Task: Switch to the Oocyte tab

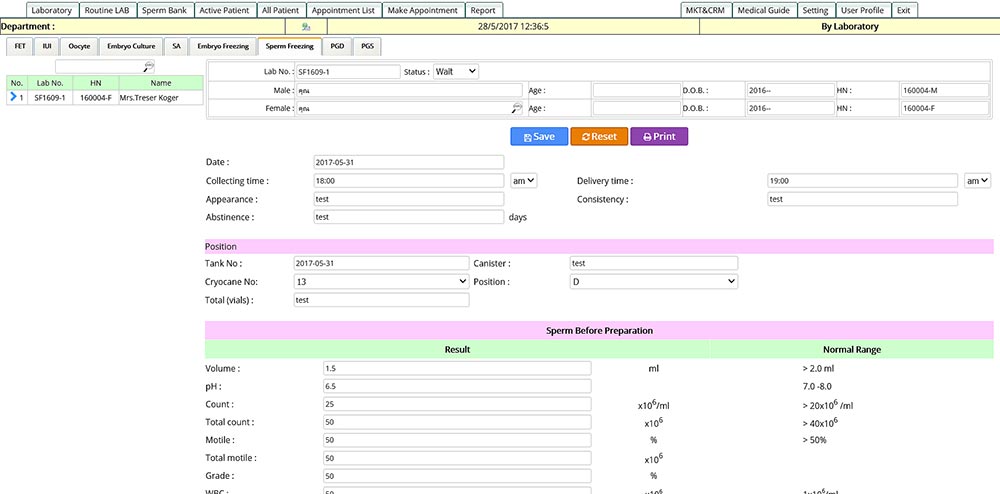Action: [80, 47]
